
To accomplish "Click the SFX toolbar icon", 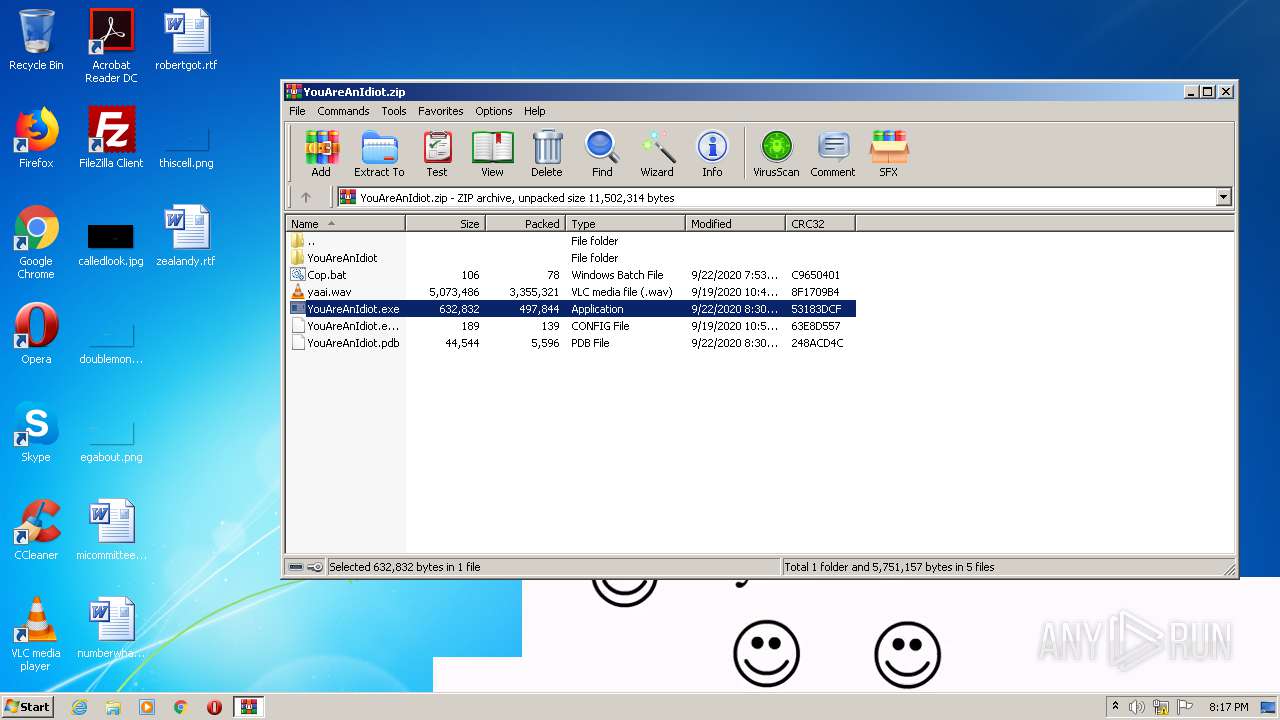I will point(888,154).
